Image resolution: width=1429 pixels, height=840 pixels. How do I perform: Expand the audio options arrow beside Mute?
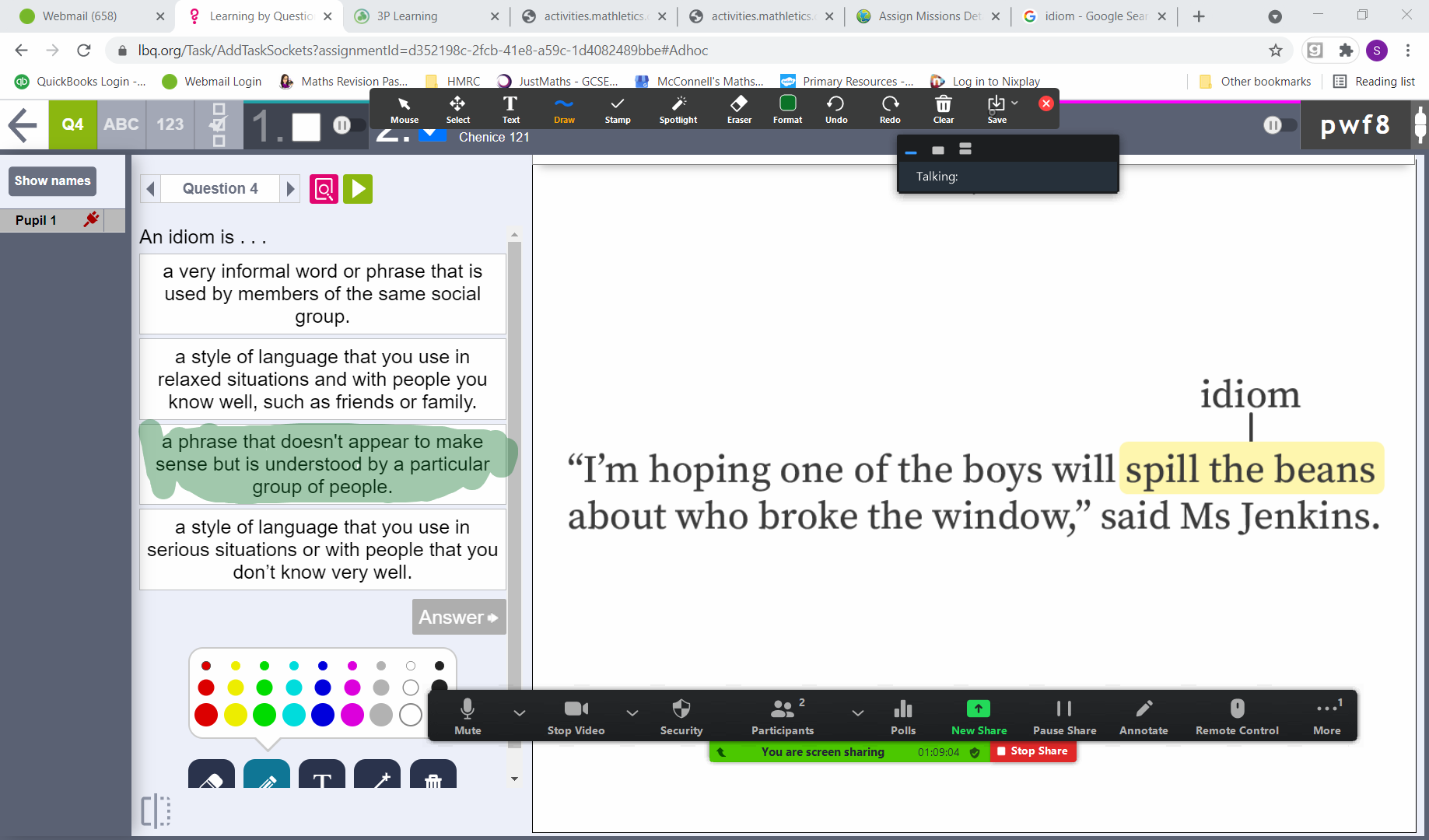(519, 712)
